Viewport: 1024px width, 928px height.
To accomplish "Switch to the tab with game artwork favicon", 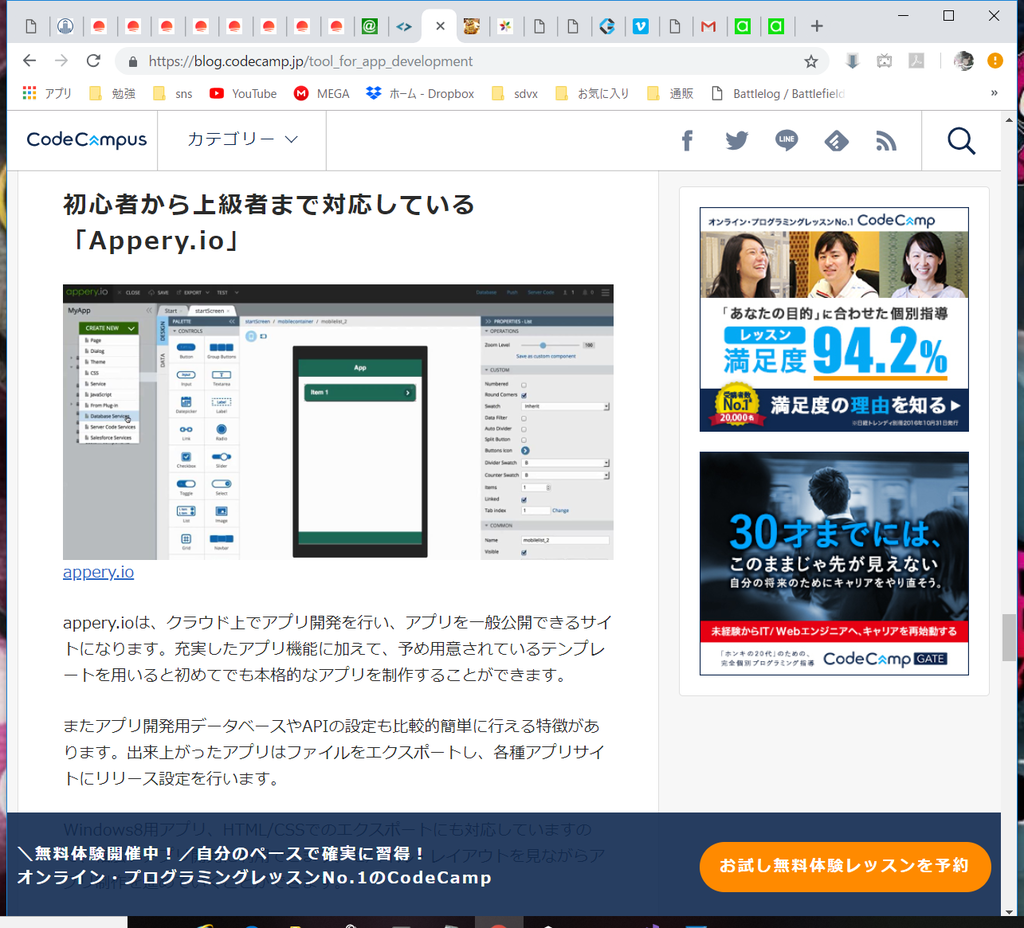I will (472, 26).
